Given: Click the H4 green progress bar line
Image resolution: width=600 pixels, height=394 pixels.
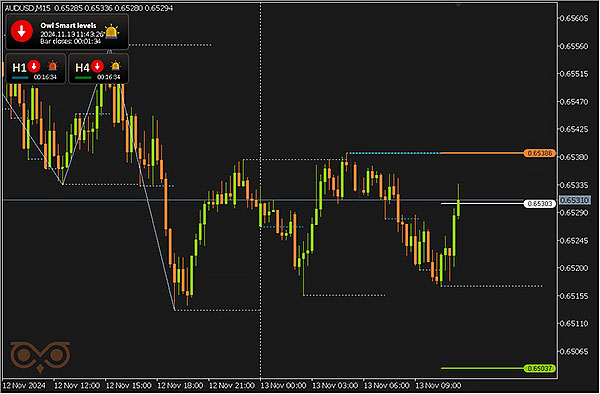Looking at the screenshot, I should (x=83, y=78).
